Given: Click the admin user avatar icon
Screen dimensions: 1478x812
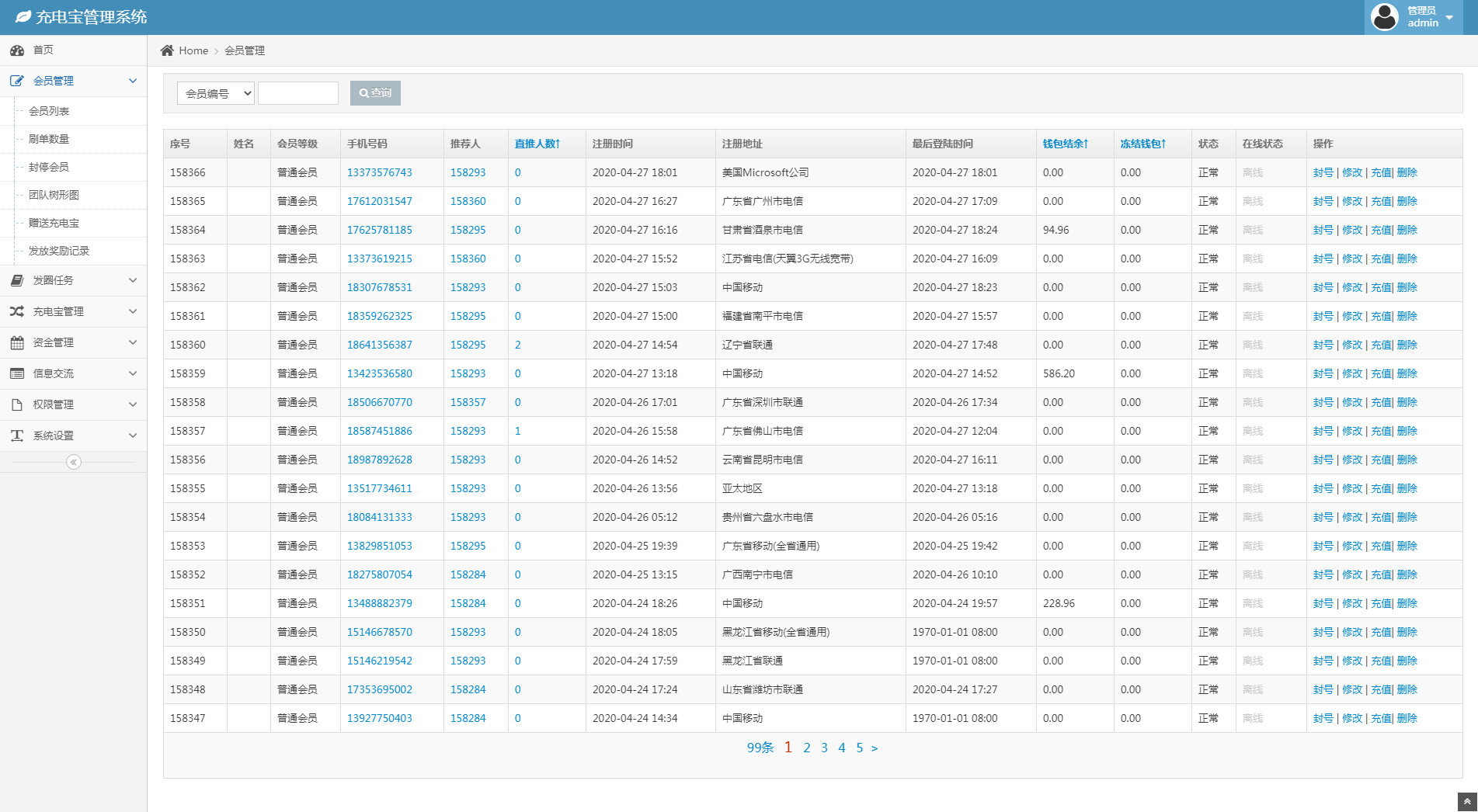Looking at the screenshot, I should coord(1384,16).
